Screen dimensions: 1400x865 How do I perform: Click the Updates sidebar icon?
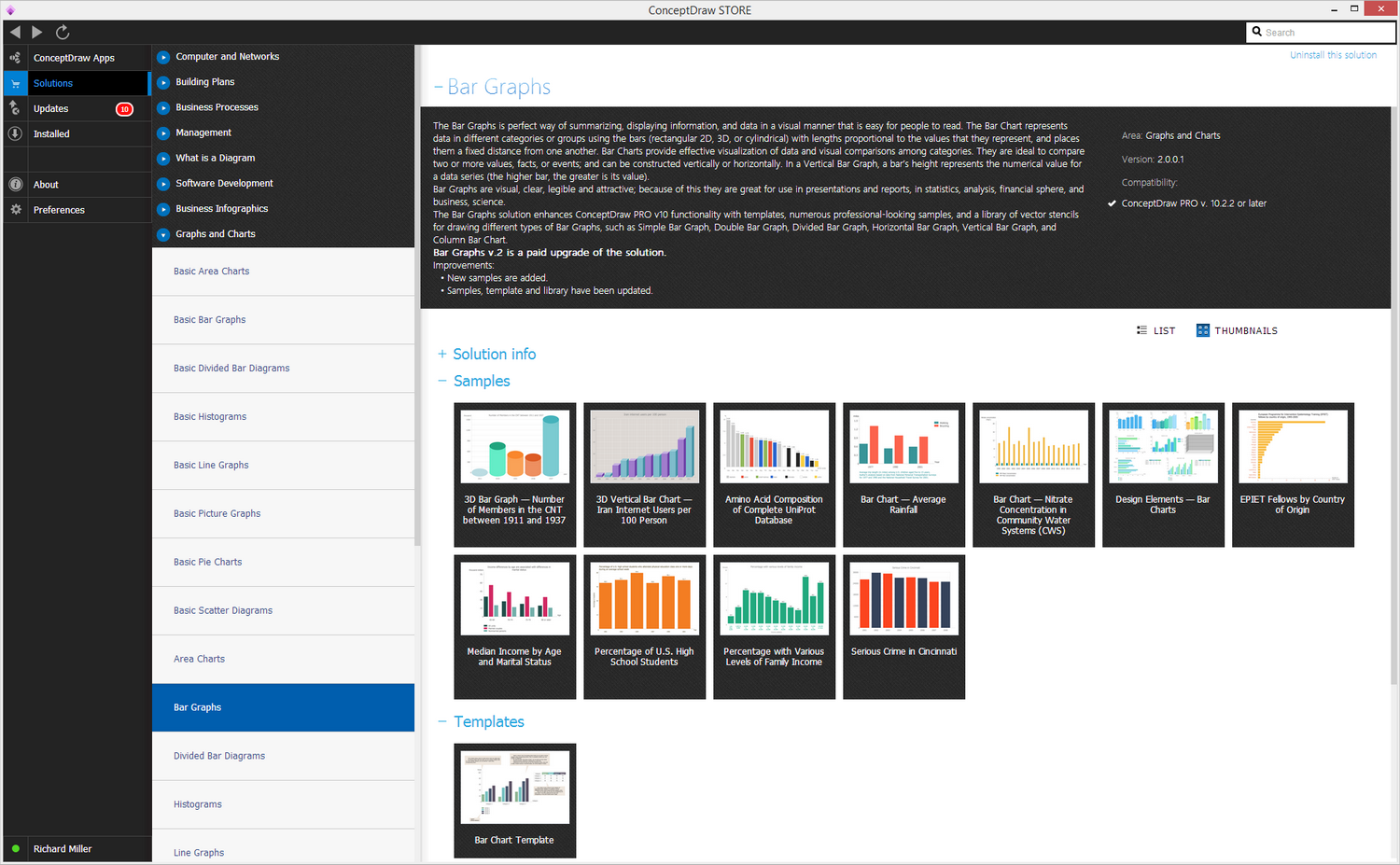pos(15,108)
